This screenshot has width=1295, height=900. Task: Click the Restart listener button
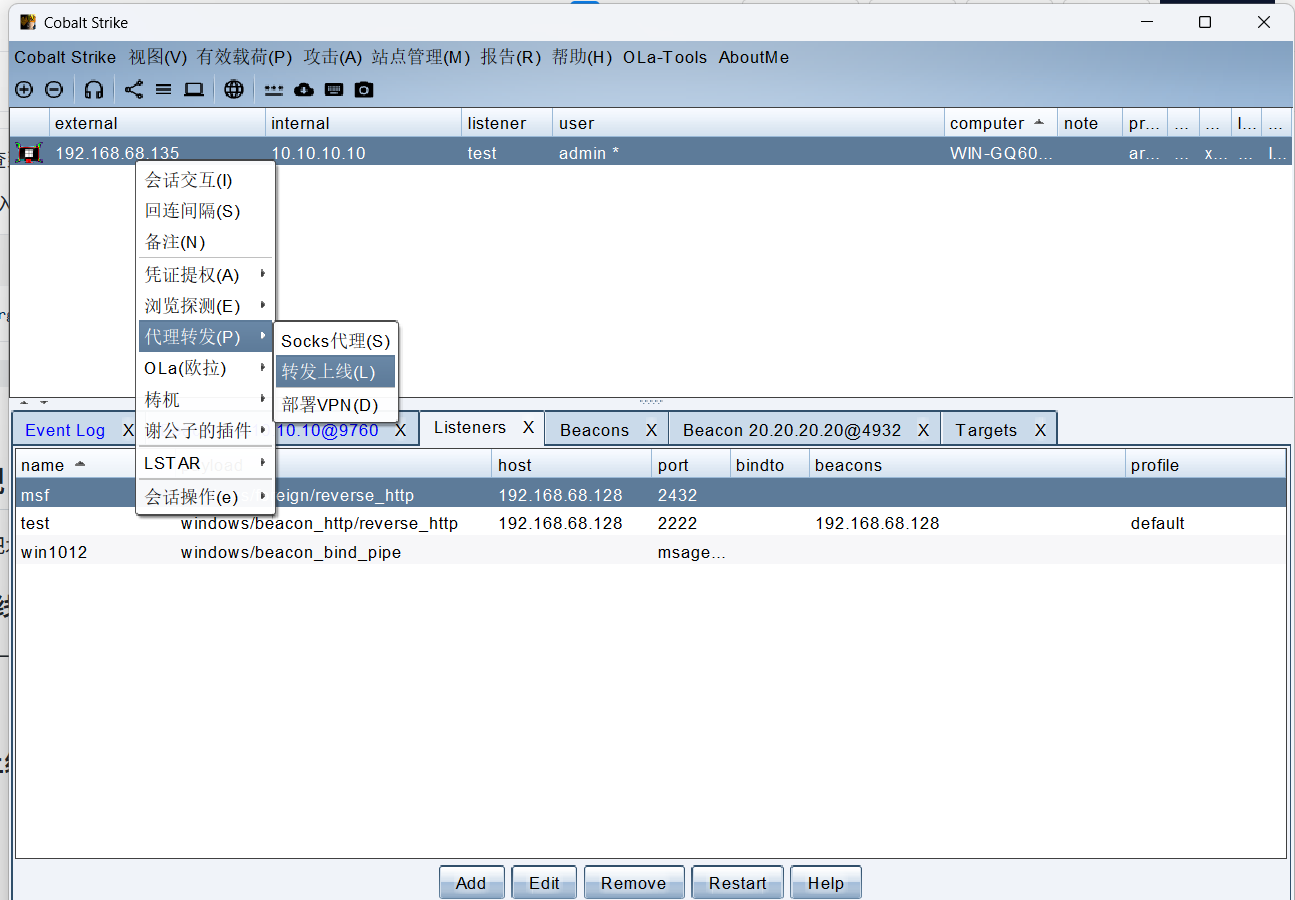coord(738,883)
